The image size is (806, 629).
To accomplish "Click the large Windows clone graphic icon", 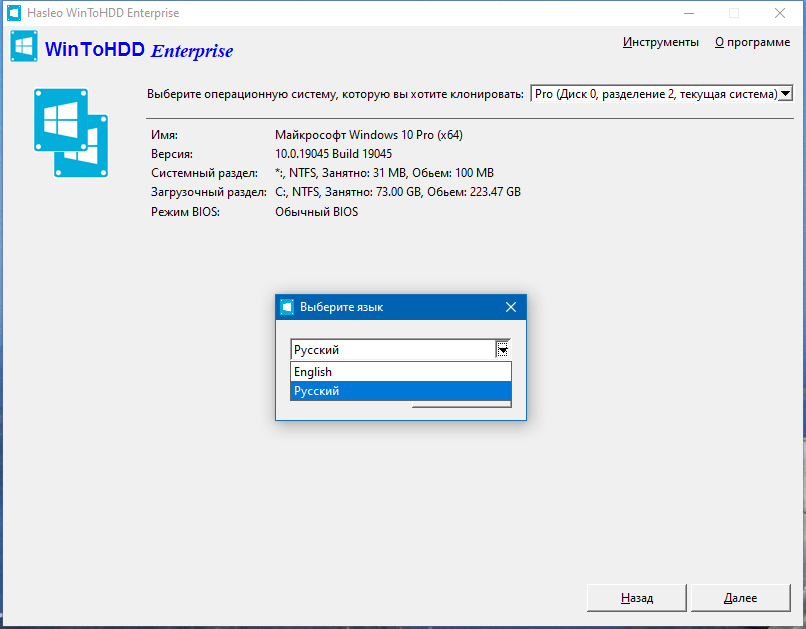I will point(70,131).
